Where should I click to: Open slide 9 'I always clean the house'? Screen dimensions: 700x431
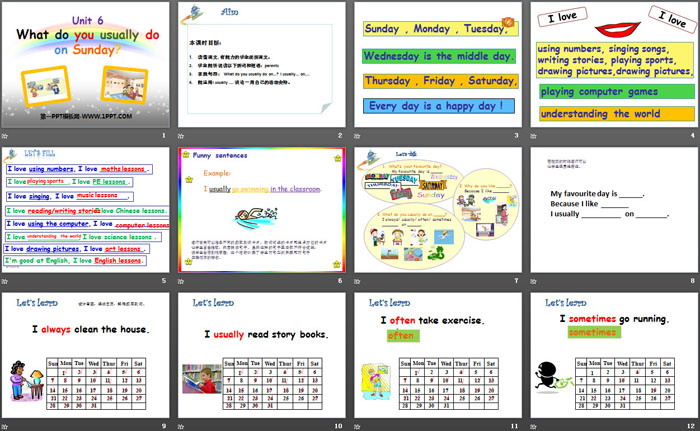click(85, 355)
